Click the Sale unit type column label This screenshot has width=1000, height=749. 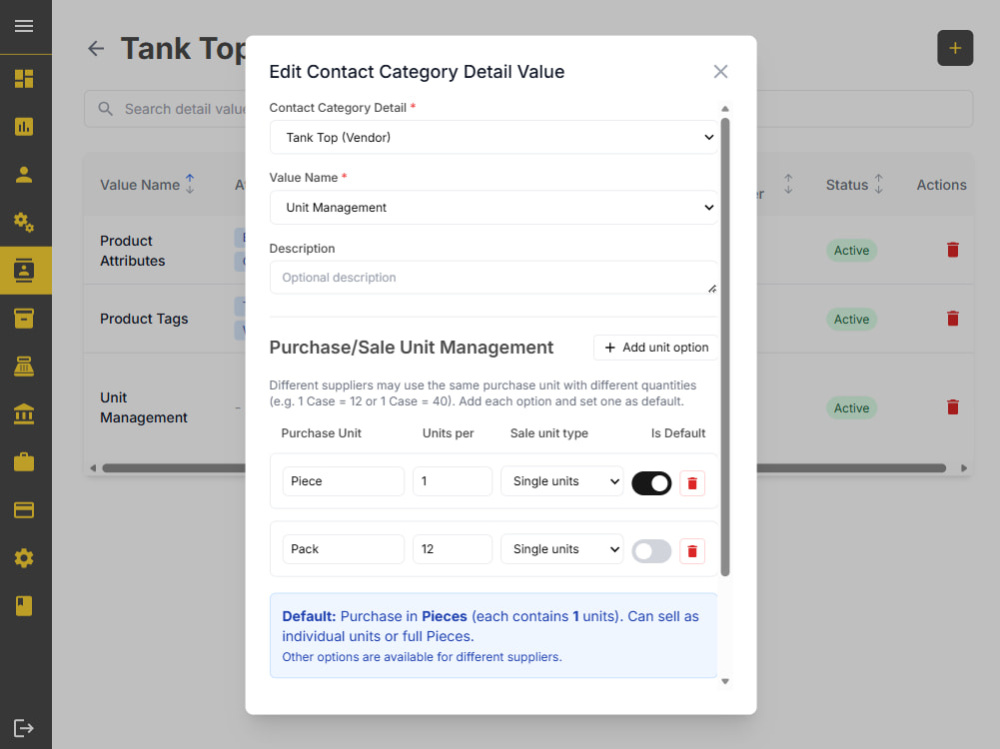(x=549, y=433)
